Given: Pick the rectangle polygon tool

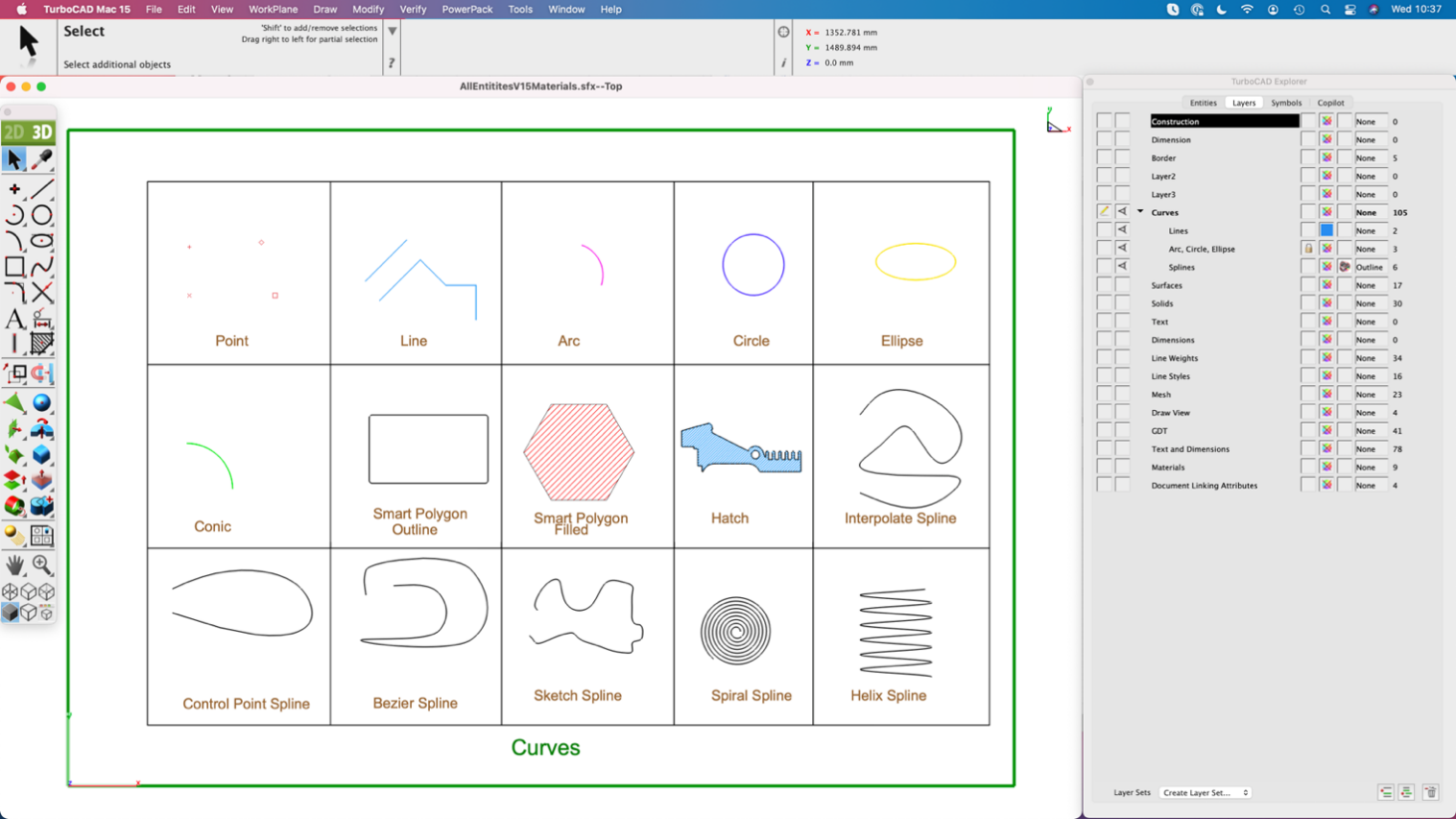Looking at the screenshot, I should click(14, 267).
